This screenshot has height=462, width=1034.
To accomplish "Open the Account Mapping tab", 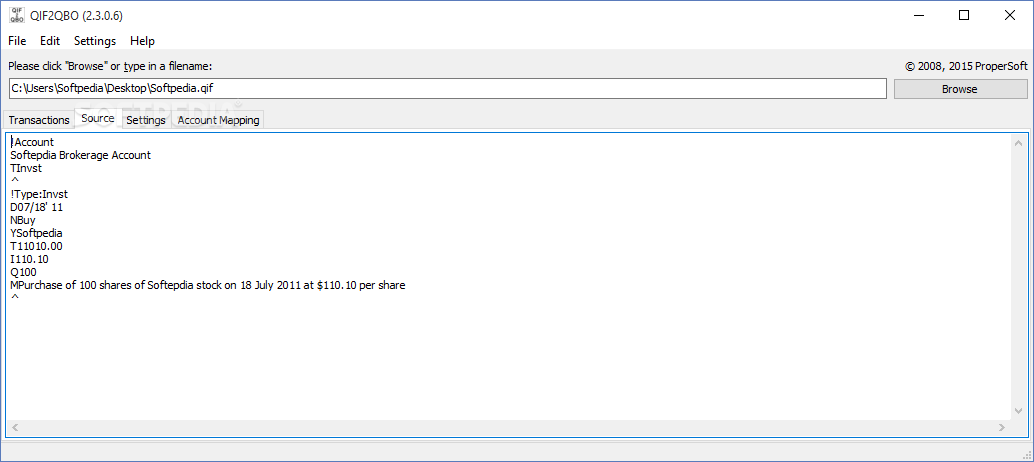I will click(218, 120).
